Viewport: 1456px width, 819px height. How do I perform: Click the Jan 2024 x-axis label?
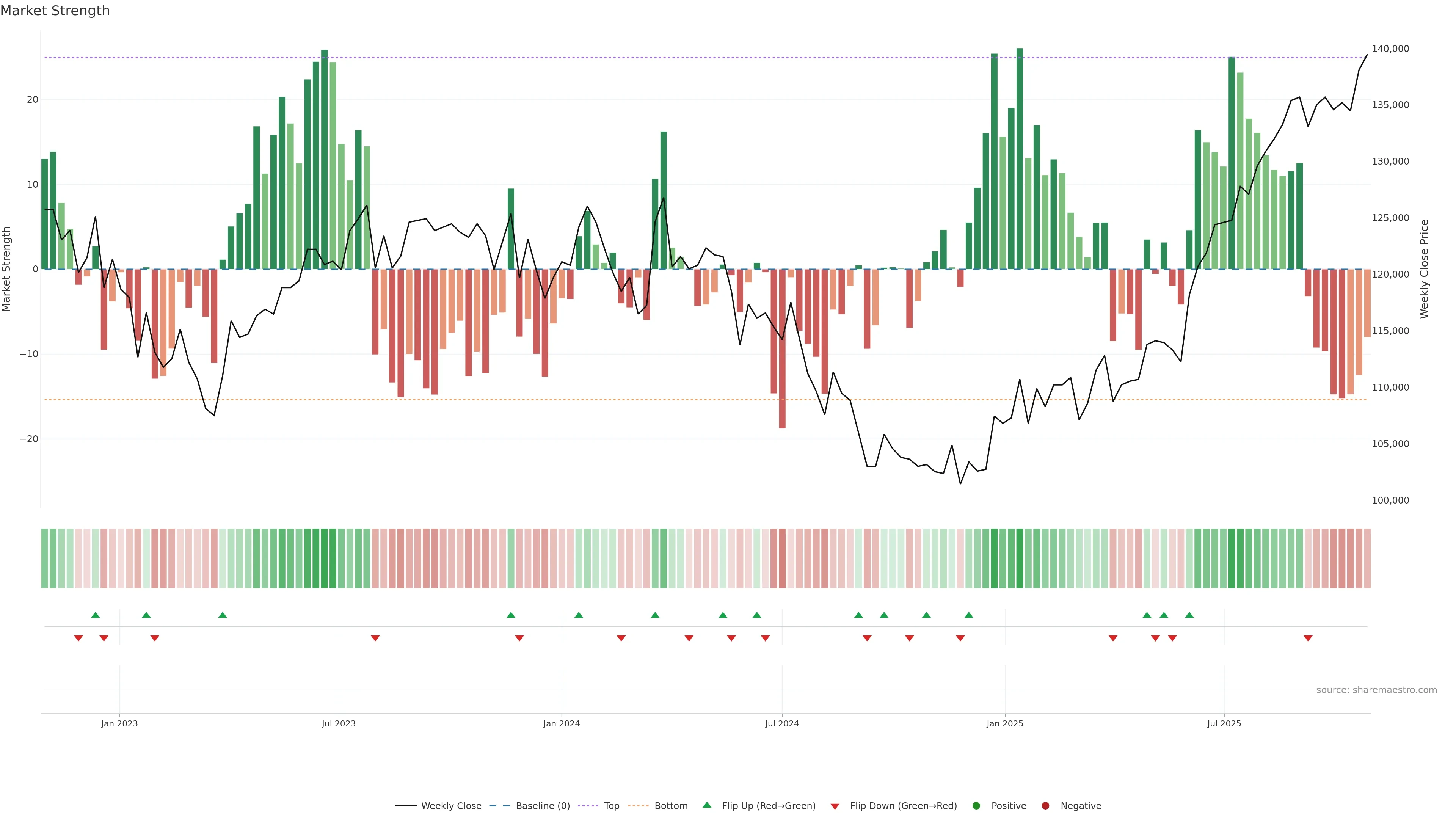(561, 723)
